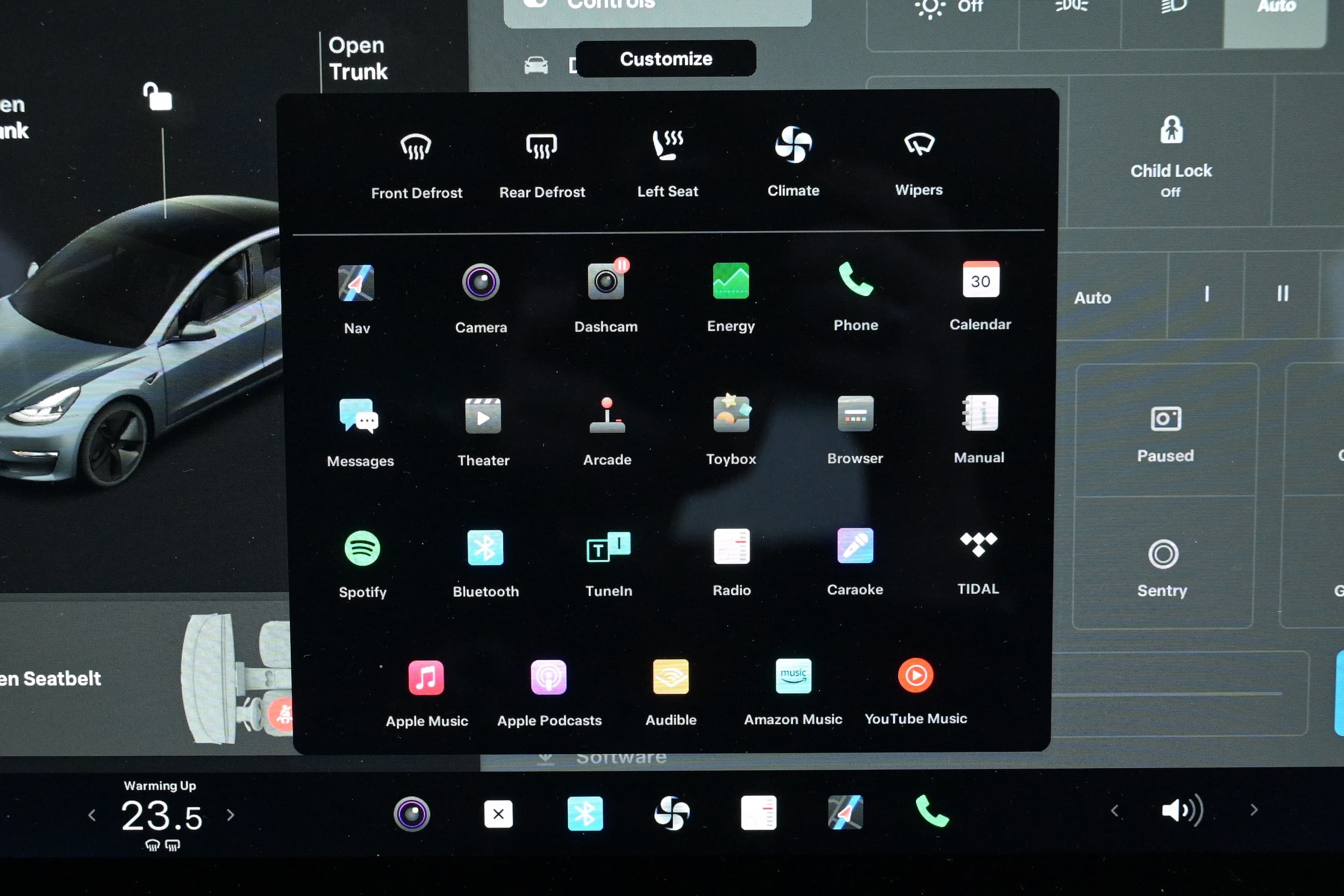Open Bluetooth from bottom dock

tap(584, 813)
